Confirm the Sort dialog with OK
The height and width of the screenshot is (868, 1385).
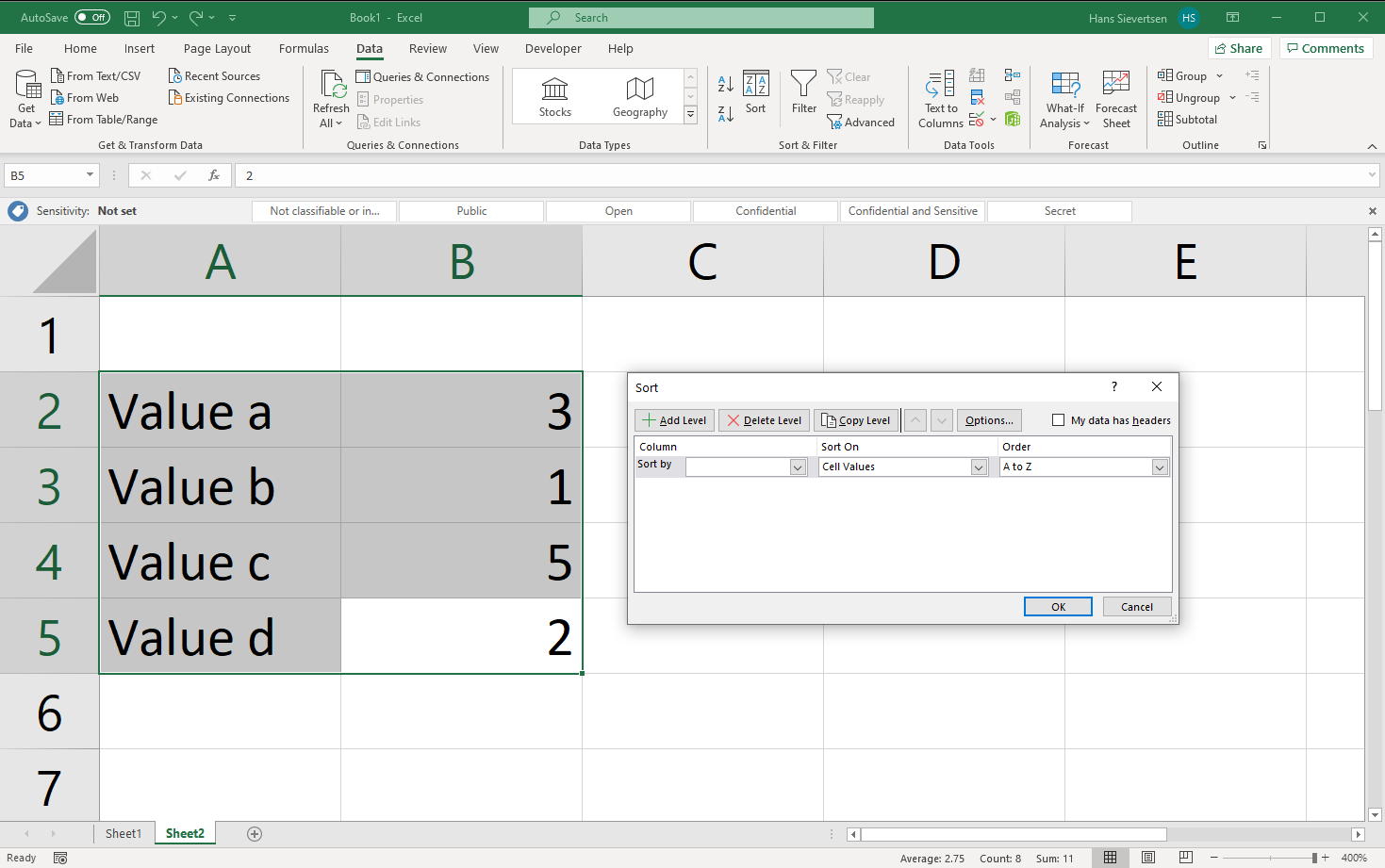pyautogui.click(x=1058, y=607)
